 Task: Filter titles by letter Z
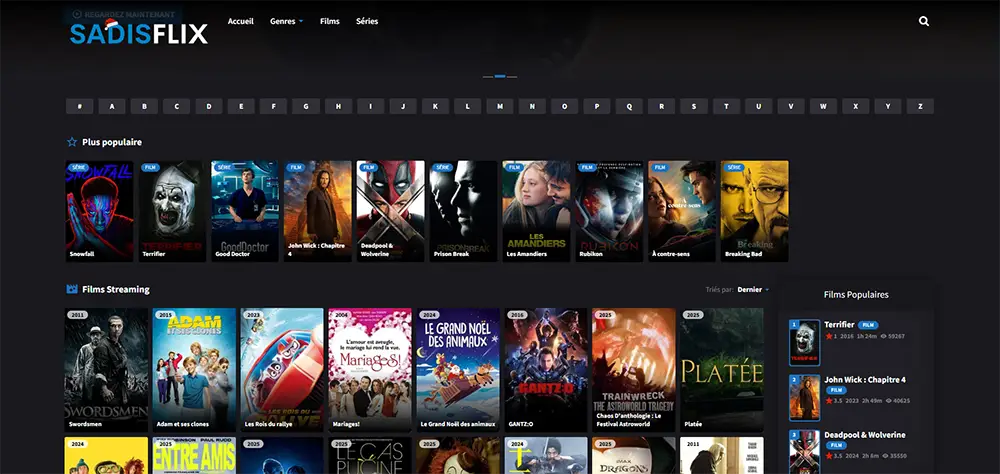(920, 107)
